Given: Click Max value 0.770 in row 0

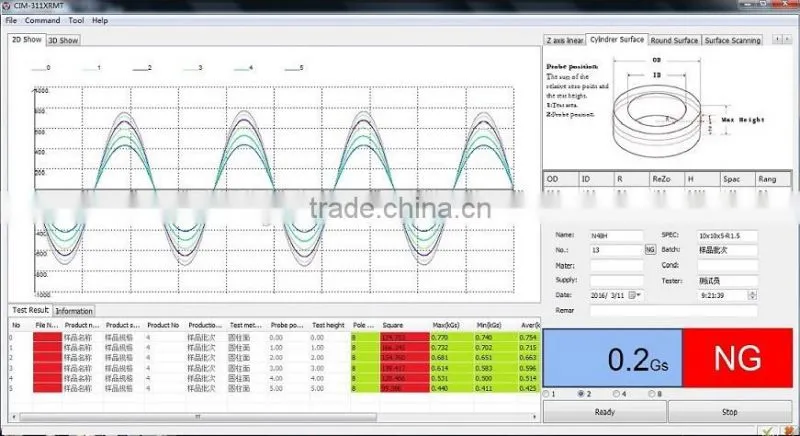Looking at the screenshot, I should click(x=439, y=338).
